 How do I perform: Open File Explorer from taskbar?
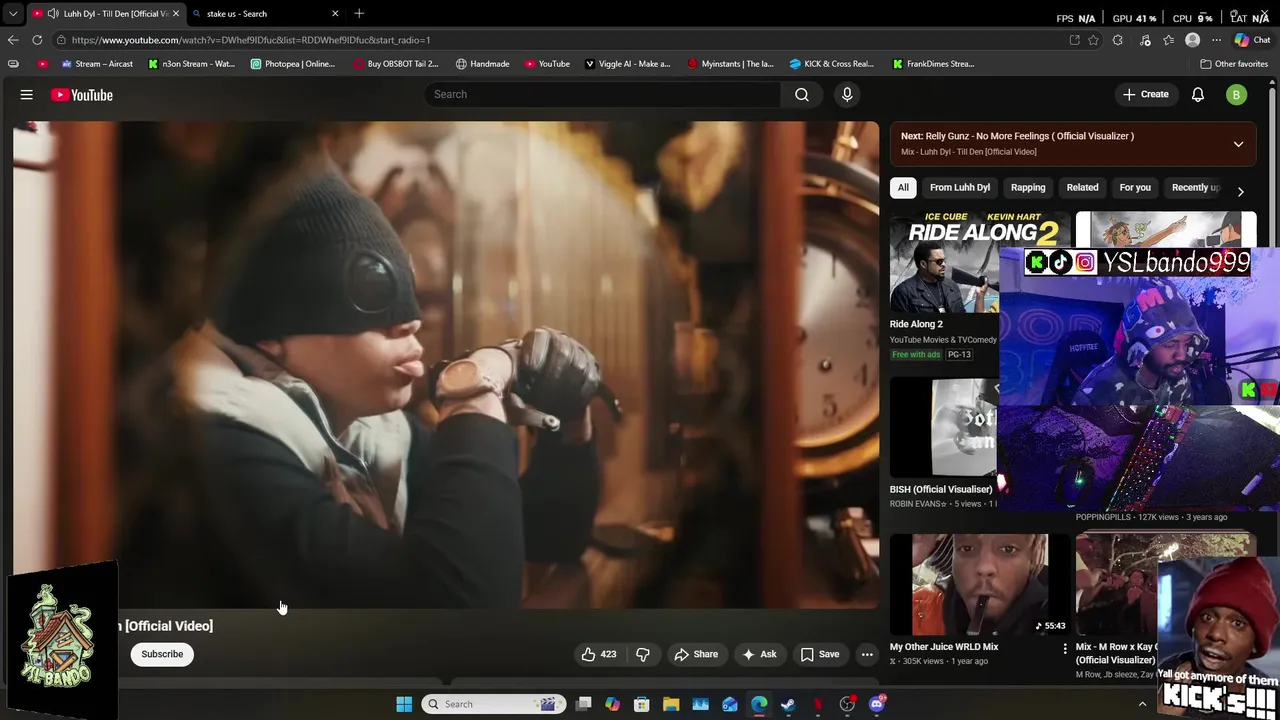click(671, 704)
